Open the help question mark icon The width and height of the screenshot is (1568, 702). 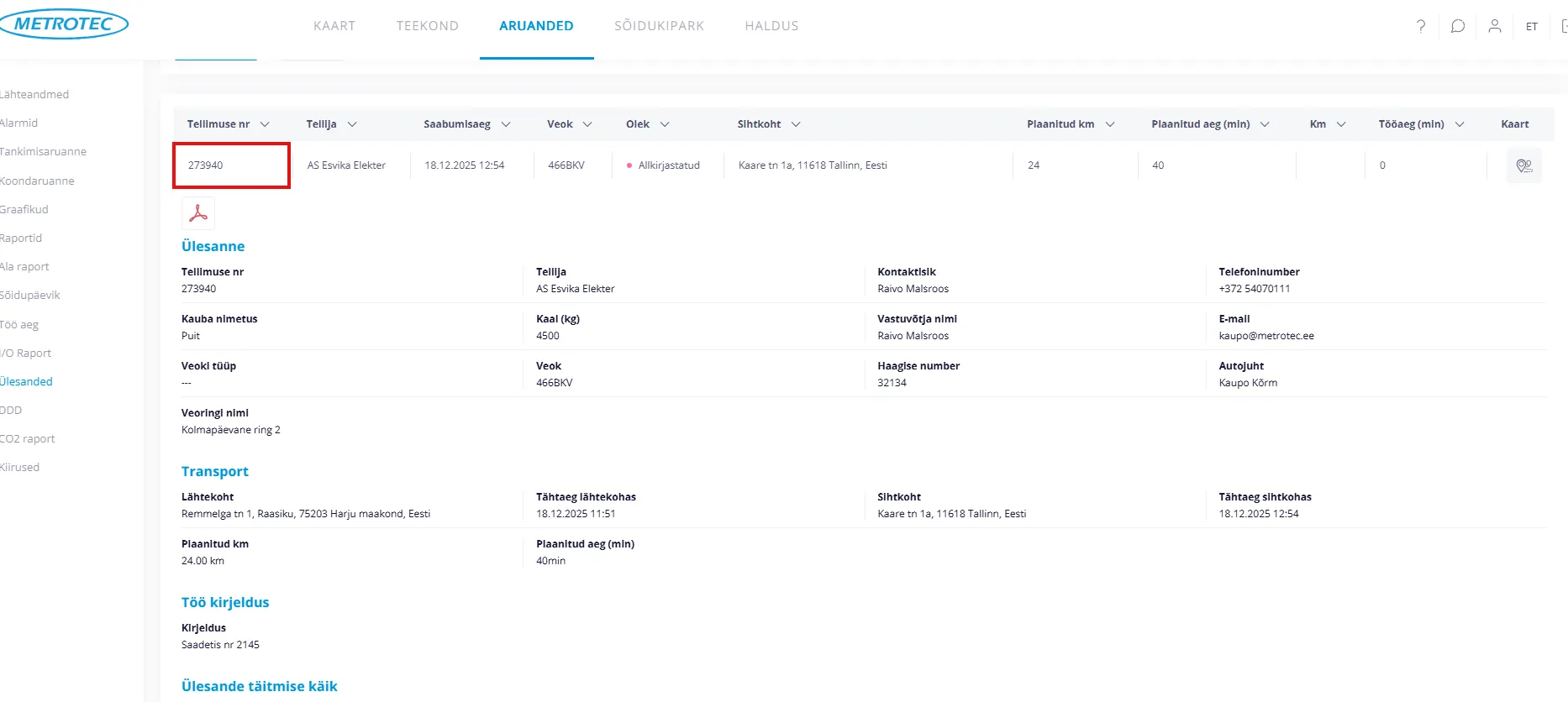click(x=1421, y=26)
